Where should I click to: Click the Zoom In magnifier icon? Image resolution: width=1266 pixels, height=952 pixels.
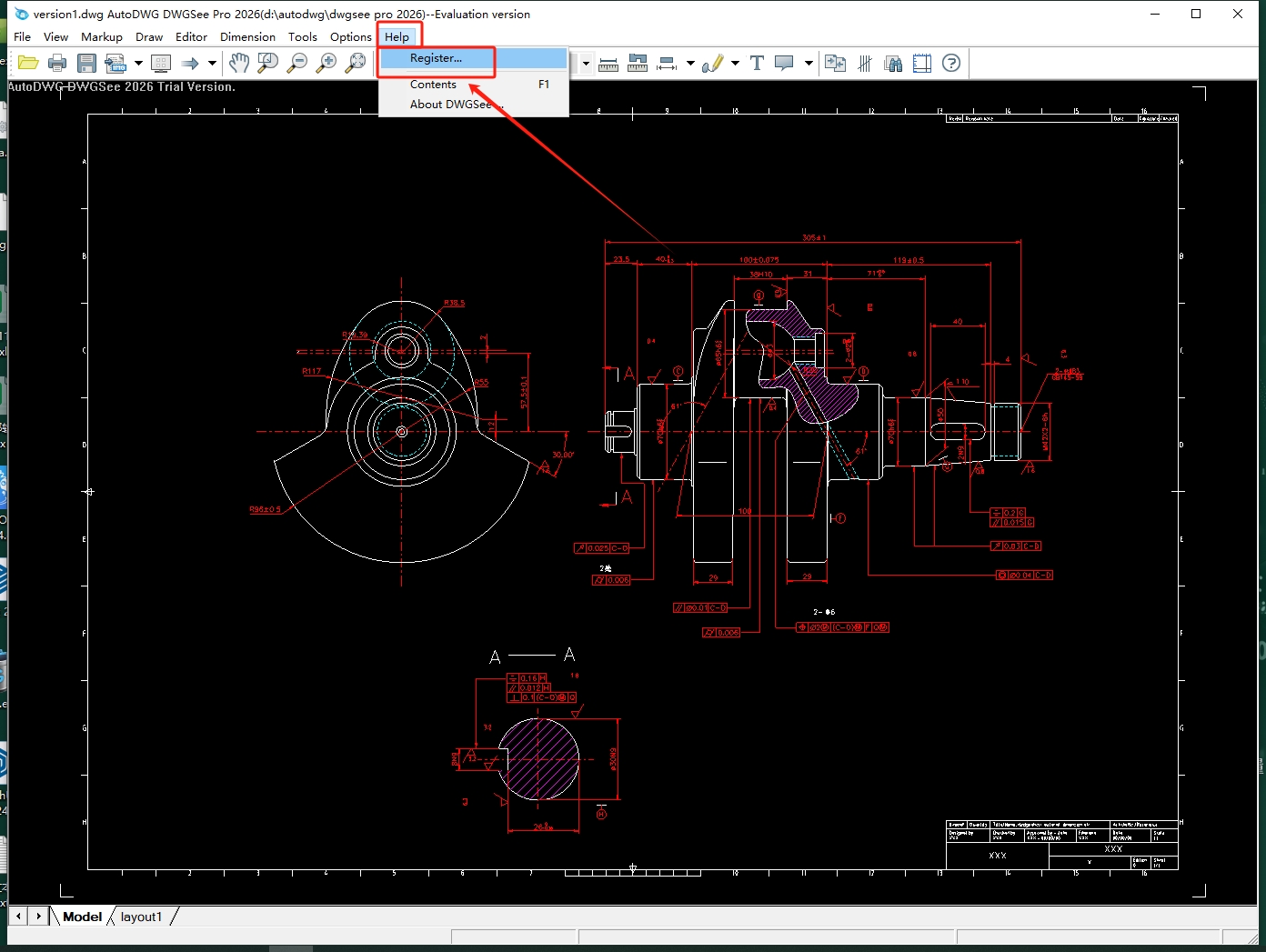point(327,63)
